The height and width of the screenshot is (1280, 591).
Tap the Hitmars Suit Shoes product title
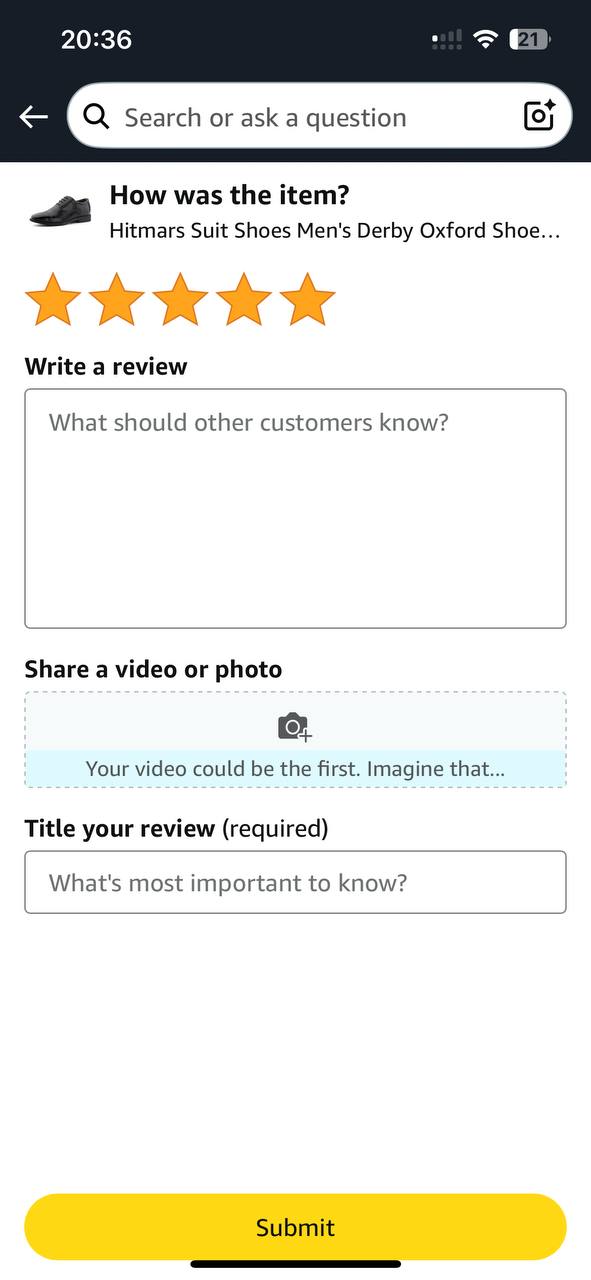coord(334,231)
